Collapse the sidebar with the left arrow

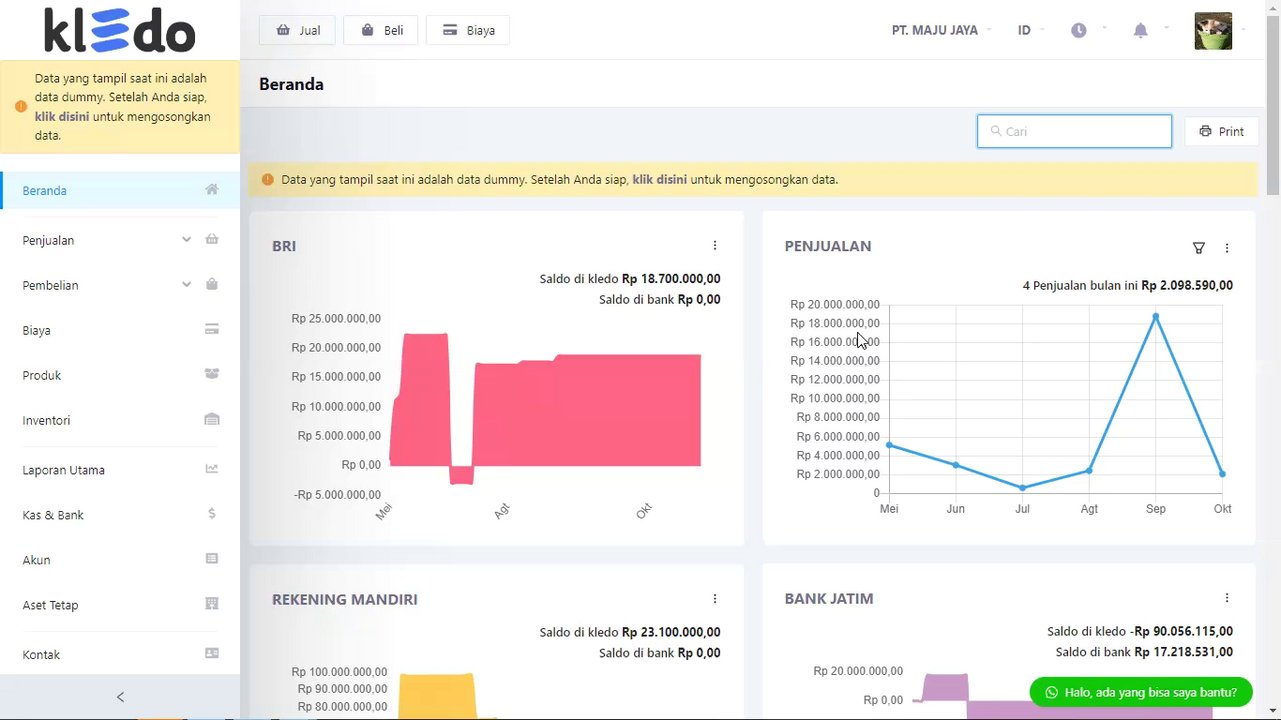(120, 697)
